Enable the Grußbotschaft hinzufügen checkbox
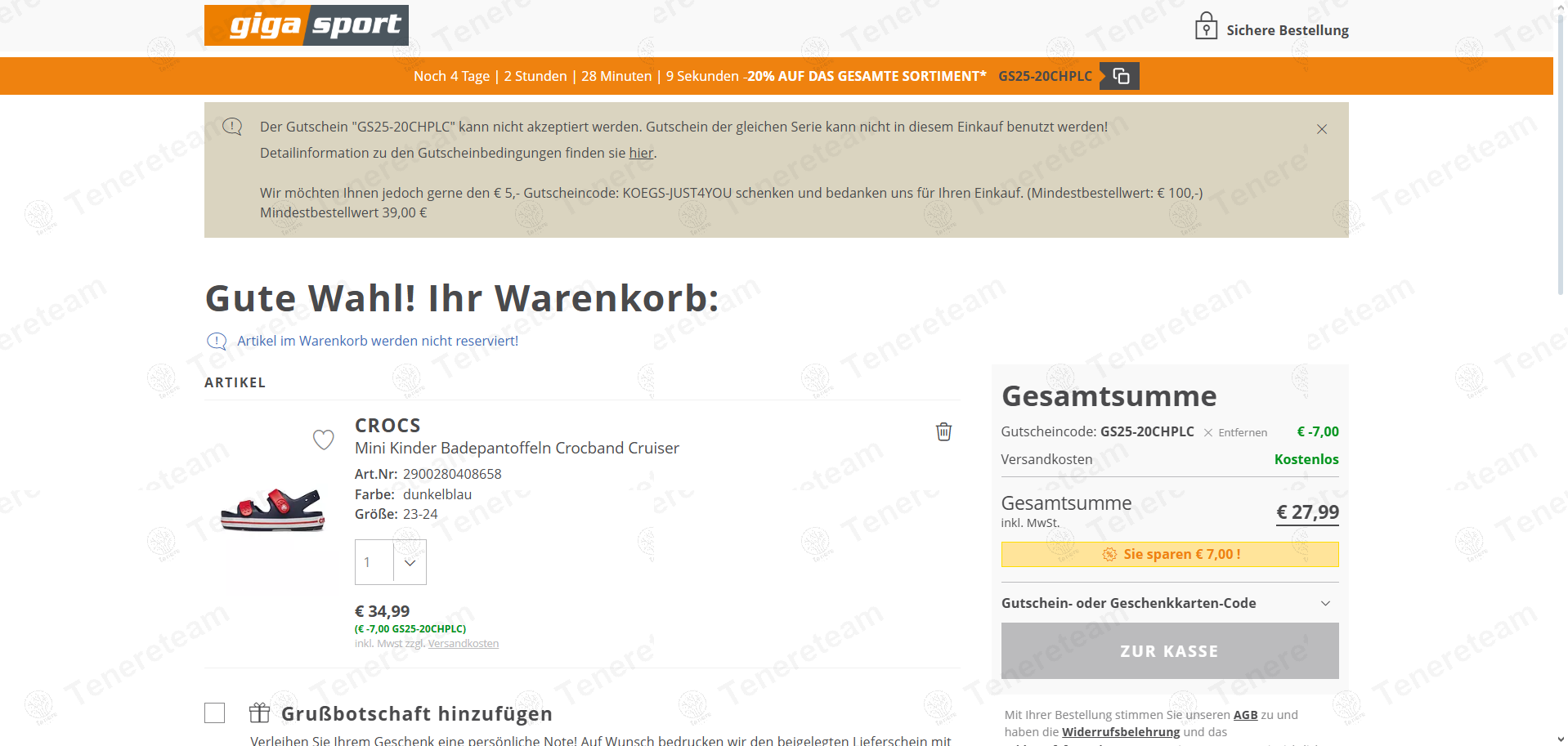Image resolution: width=1568 pixels, height=746 pixels. (215, 713)
